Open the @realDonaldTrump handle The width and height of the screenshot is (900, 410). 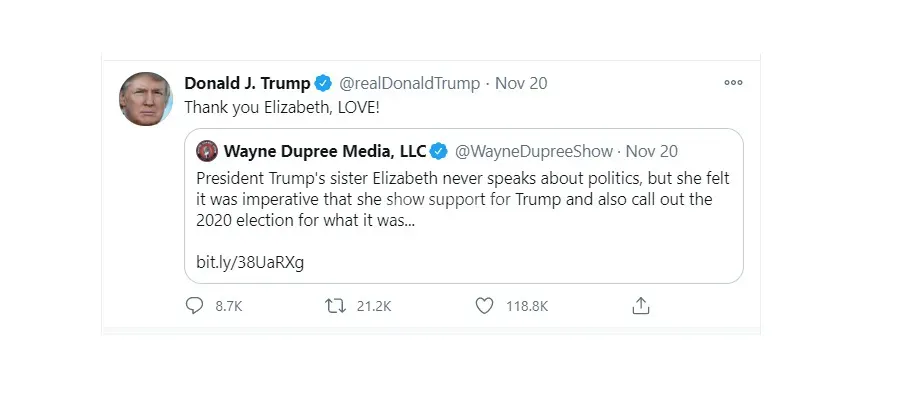(x=409, y=83)
